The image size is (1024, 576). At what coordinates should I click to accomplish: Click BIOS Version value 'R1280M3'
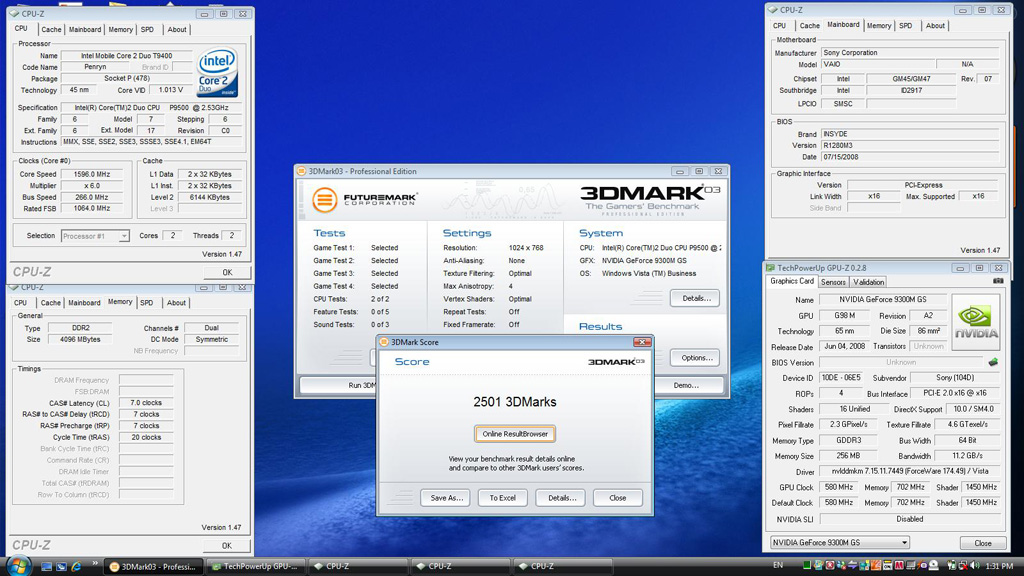910,146
